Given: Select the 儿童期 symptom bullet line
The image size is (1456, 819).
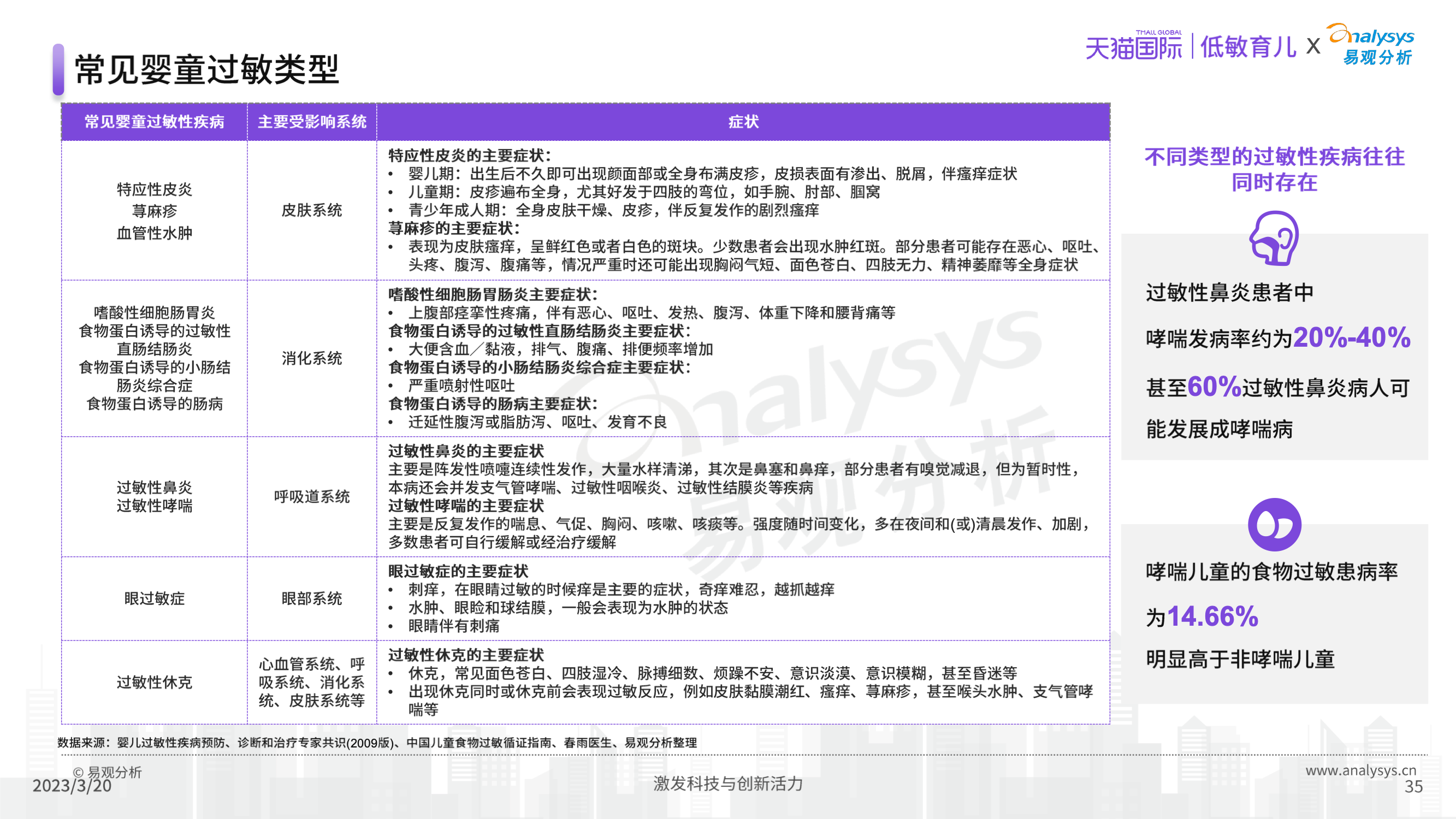Looking at the screenshot, I should point(634,192).
